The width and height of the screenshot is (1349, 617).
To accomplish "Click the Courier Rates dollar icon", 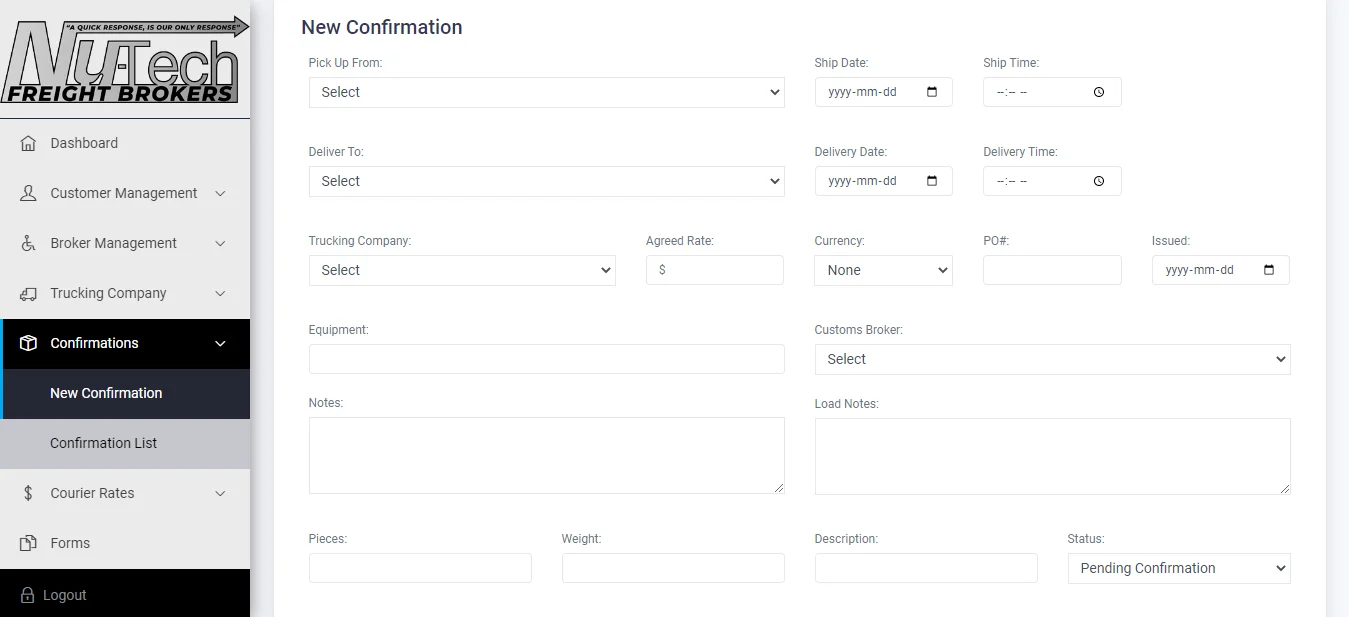I will pos(28,493).
